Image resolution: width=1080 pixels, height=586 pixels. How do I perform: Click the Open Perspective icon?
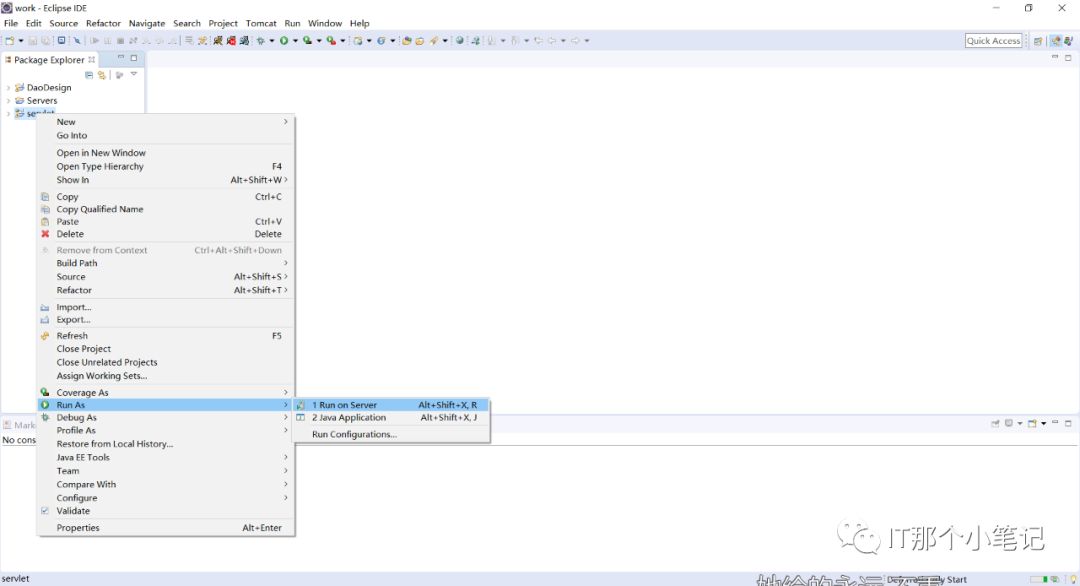click(x=1038, y=41)
